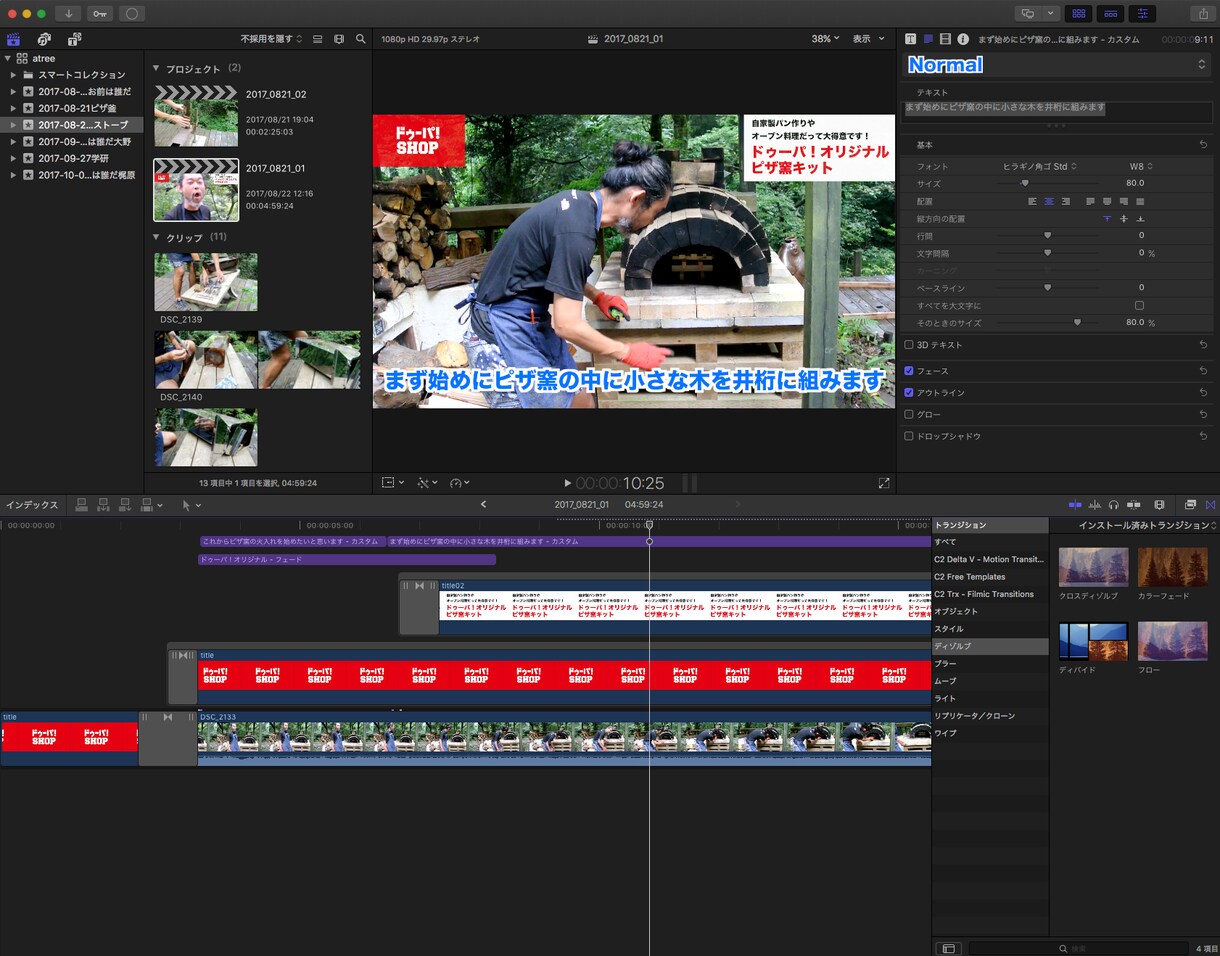Select project 2017_0821_02 thumbnail
The height and width of the screenshot is (956, 1220).
[x=196, y=116]
